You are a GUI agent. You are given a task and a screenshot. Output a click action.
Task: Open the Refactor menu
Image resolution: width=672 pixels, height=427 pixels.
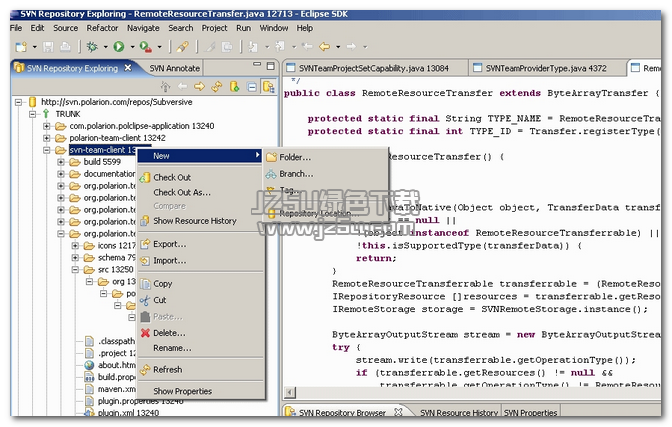pyautogui.click(x=102, y=28)
